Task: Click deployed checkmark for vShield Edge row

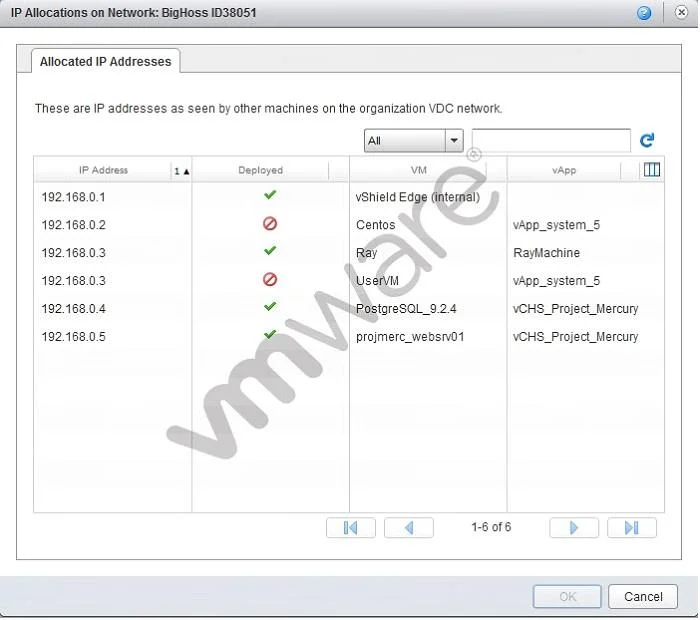Action: [x=270, y=195]
